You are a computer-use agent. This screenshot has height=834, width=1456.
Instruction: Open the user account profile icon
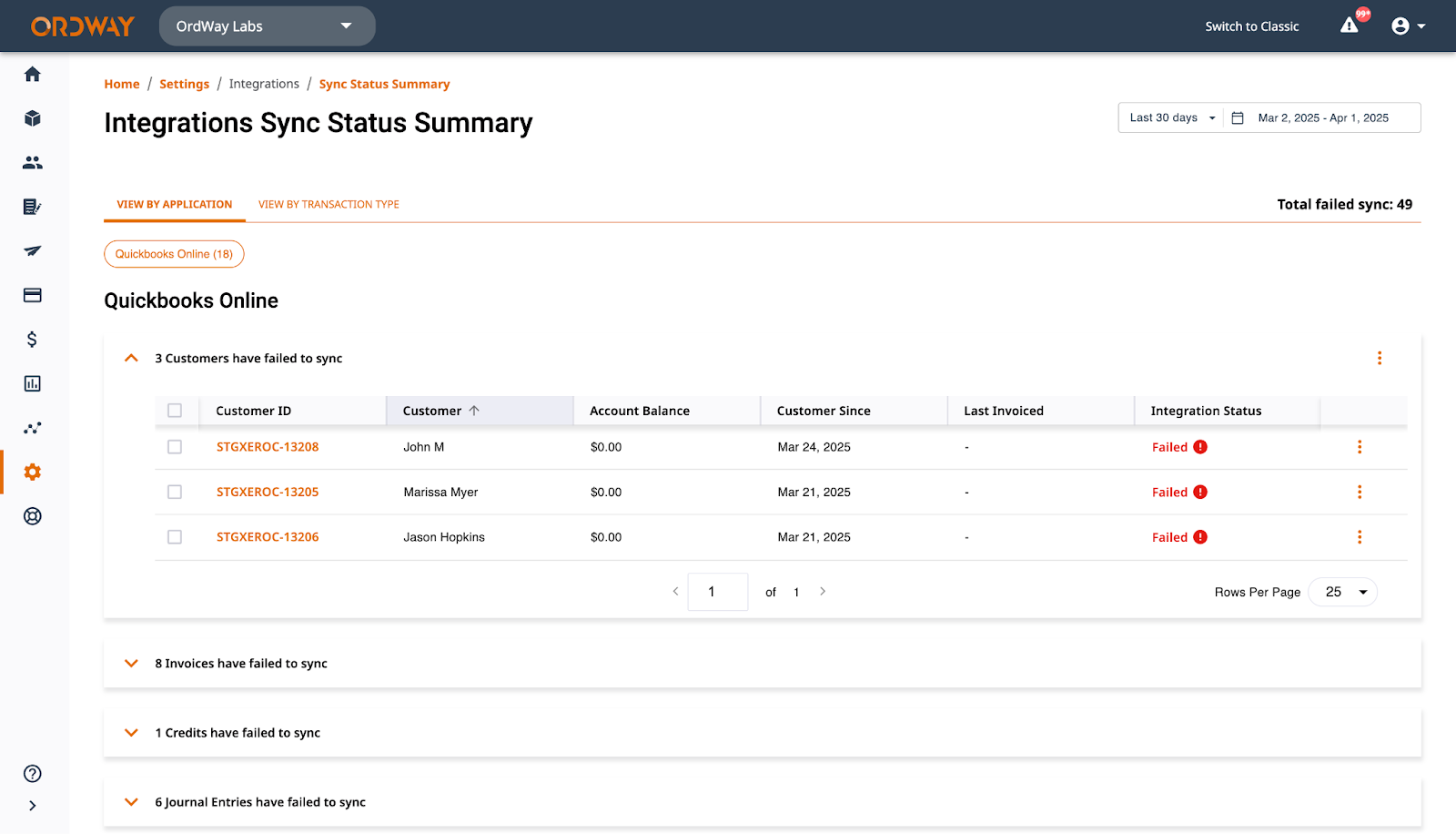[x=1400, y=26]
